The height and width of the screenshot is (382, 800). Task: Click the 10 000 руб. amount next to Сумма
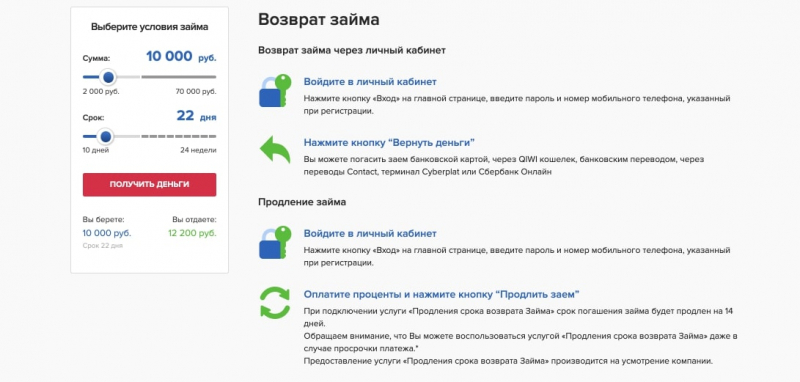(181, 56)
